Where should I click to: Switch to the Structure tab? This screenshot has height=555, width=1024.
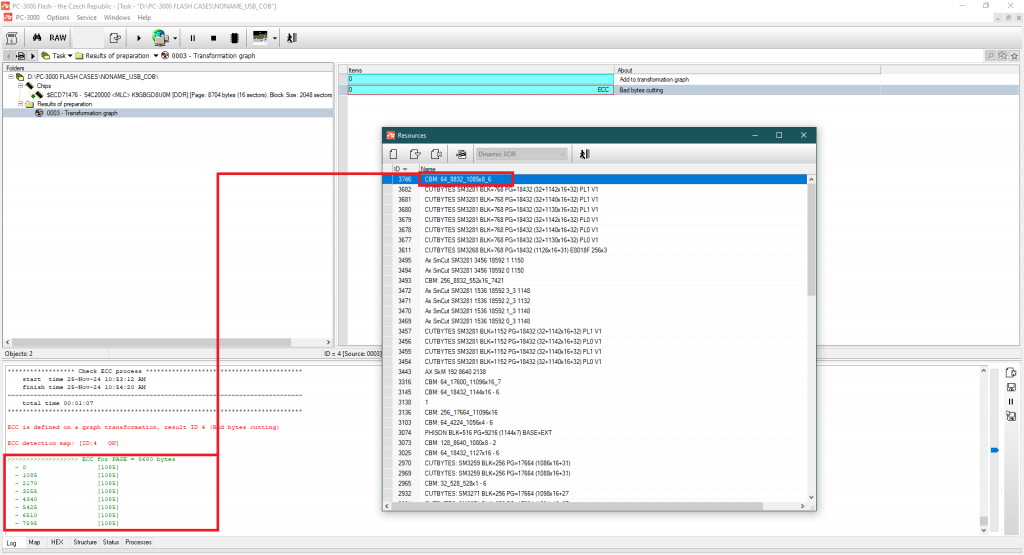pyautogui.click(x=85, y=542)
